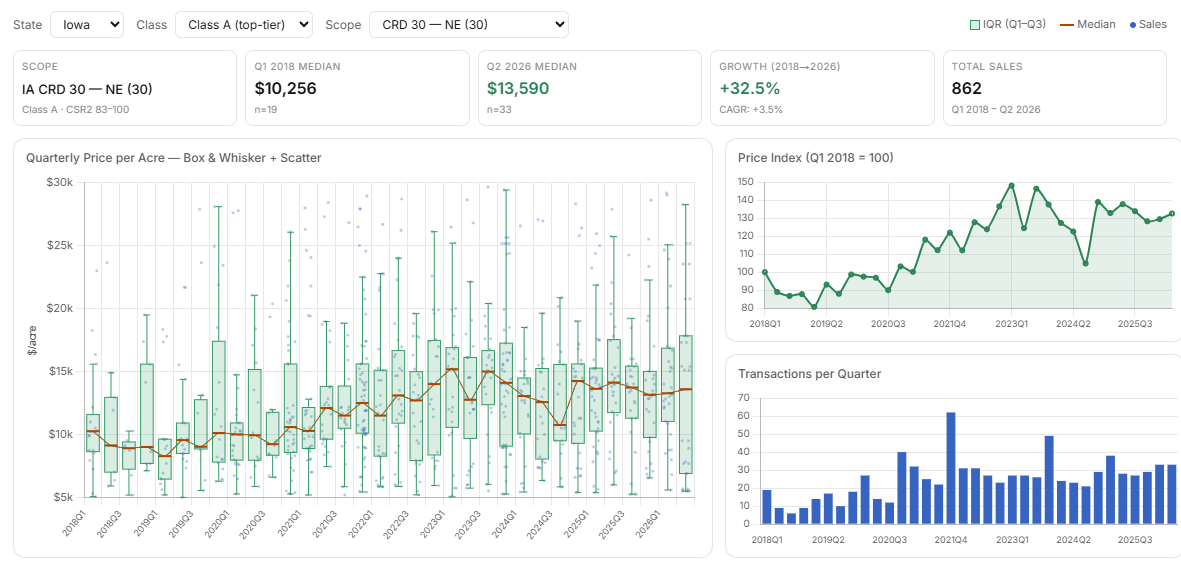Click the 2023Q1 peak point on Price Index

pyautogui.click(x=1012, y=185)
